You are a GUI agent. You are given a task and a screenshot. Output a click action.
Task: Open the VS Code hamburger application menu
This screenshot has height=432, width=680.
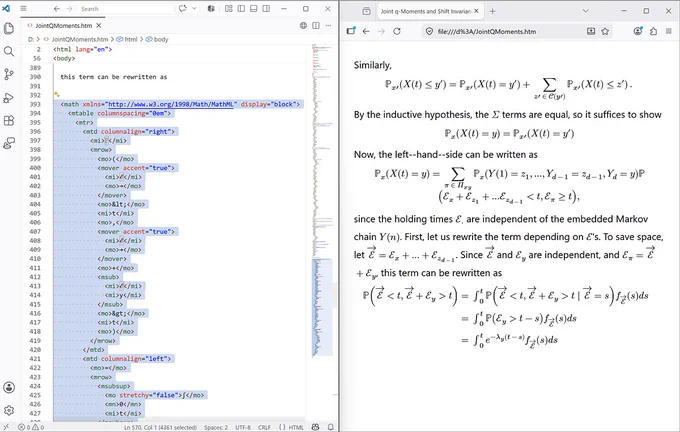click(23, 8)
